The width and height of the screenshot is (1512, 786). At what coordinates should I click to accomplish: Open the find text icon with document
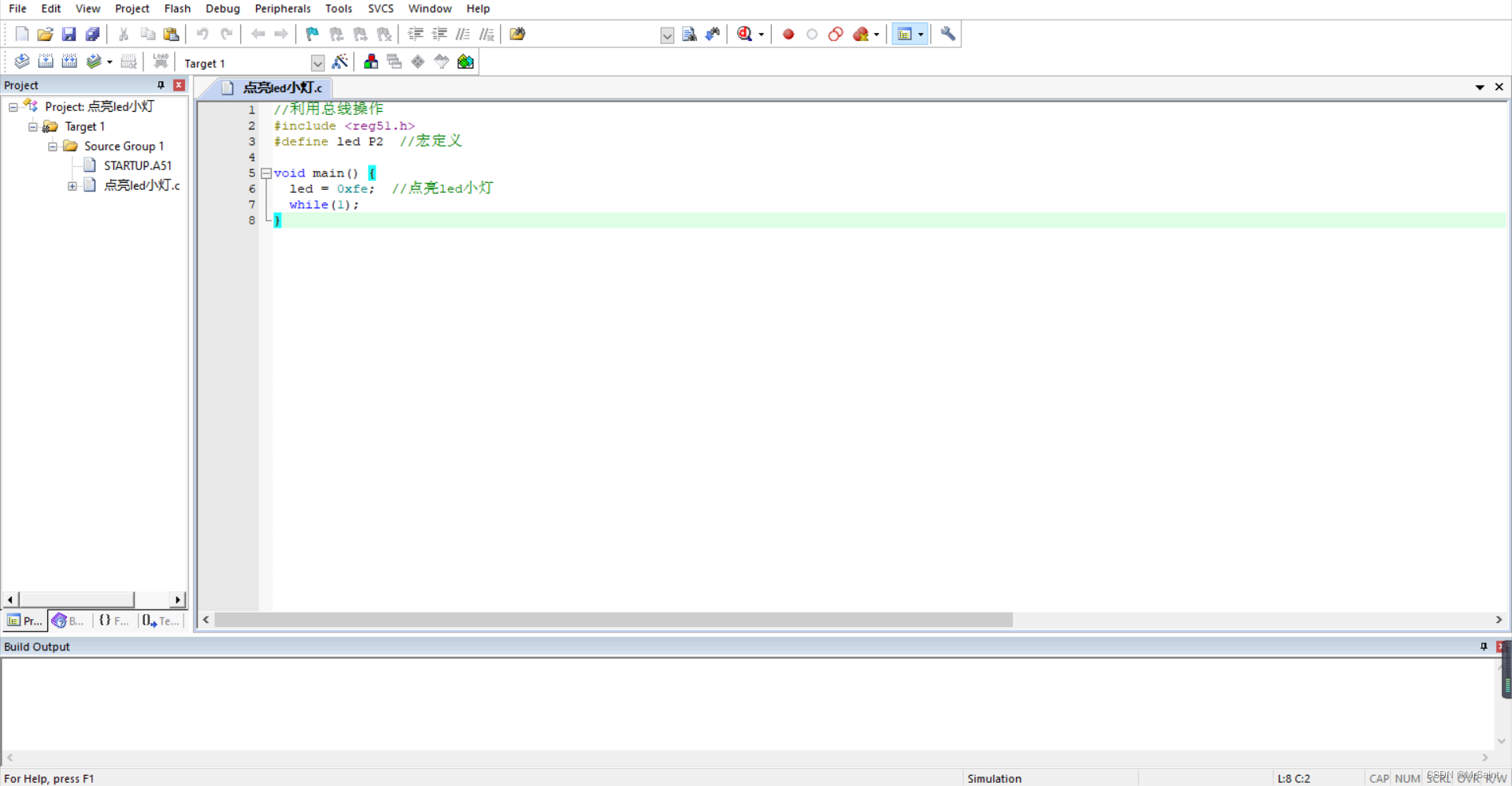689,34
